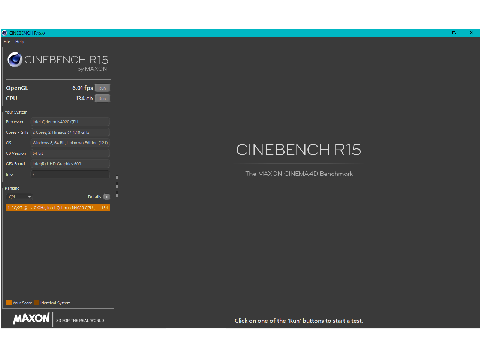This screenshot has width=480, height=360.
Task: Close the Cinebench window
Action: (471, 33)
